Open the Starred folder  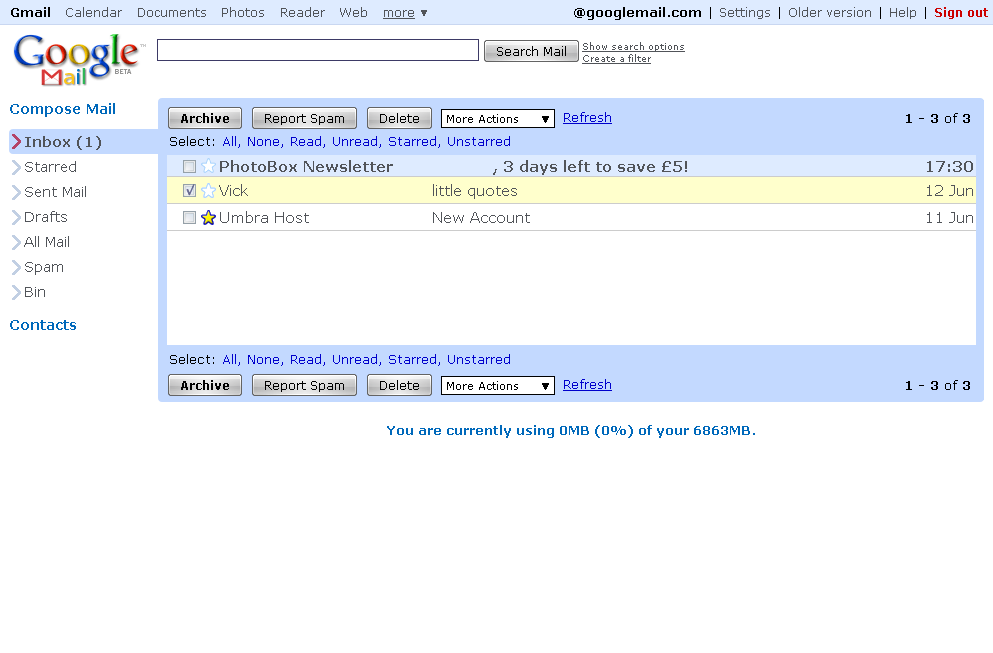pyautogui.click(x=50, y=167)
